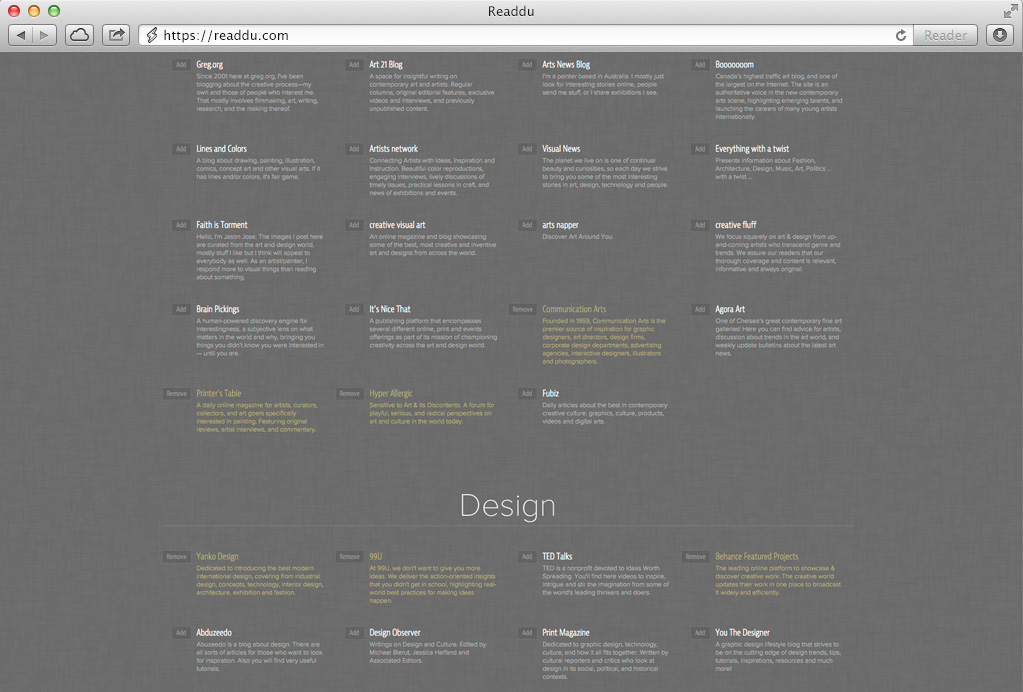
Task: Click the 99U title
Action: 376,556
